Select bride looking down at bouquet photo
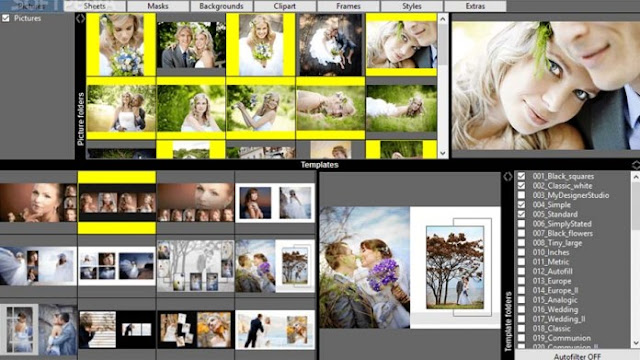This screenshot has height=360, width=640. tap(121, 44)
